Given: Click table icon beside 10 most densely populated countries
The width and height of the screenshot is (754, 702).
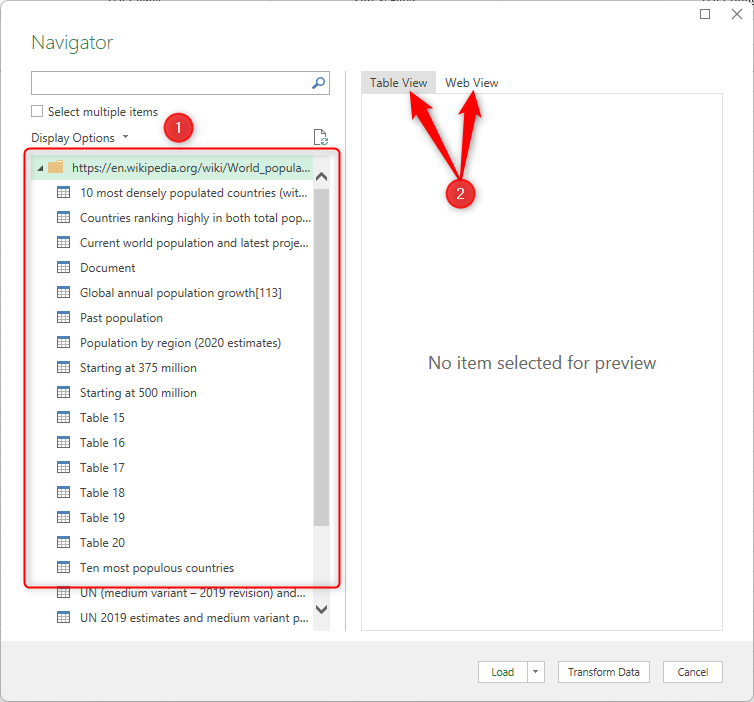Looking at the screenshot, I should click(63, 192).
